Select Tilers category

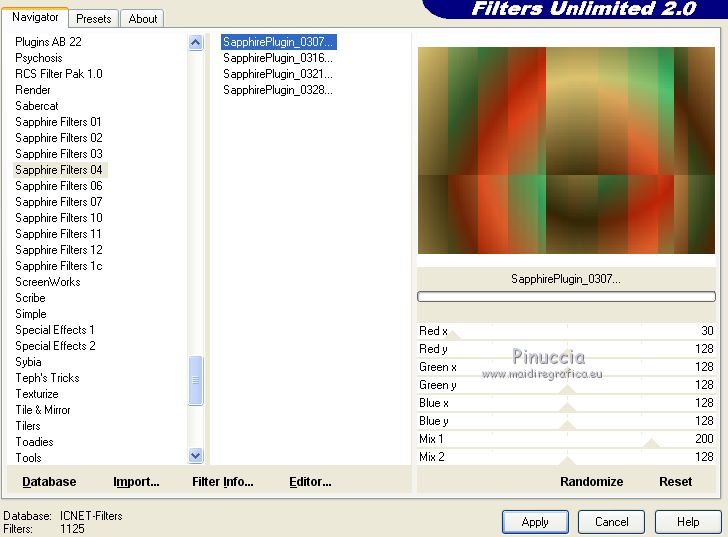click(28, 426)
